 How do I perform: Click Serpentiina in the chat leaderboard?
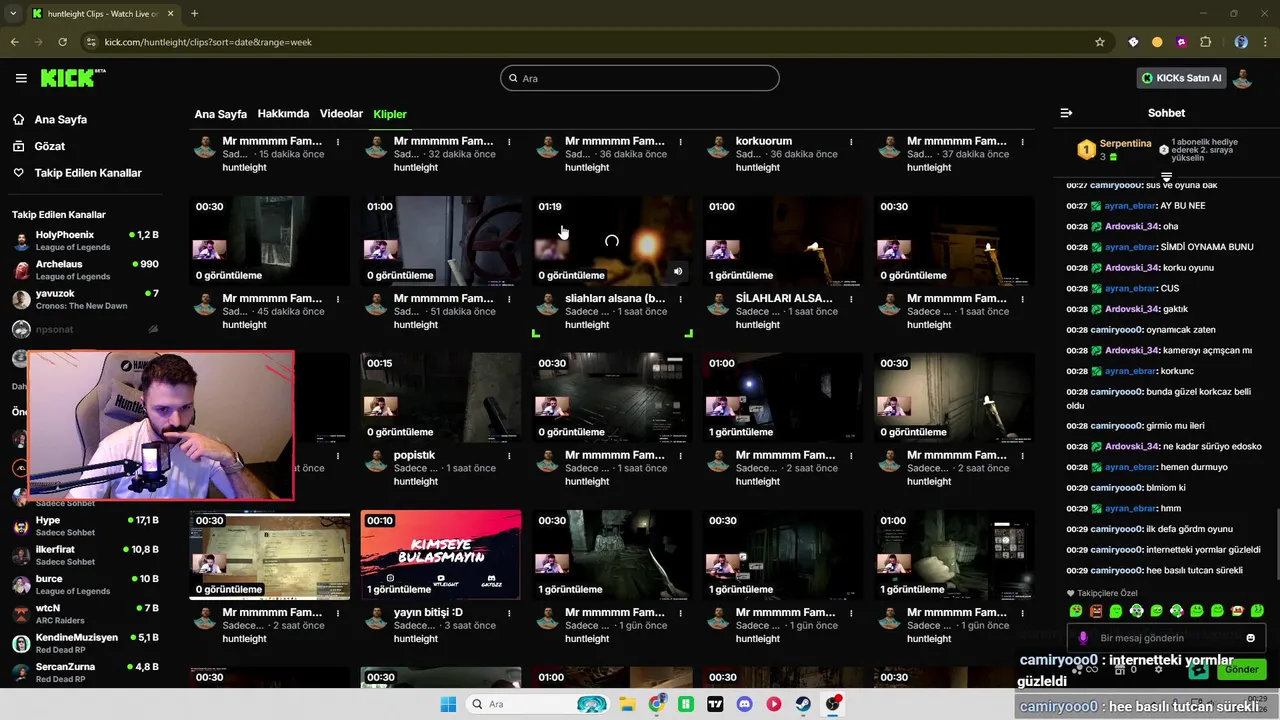click(1125, 143)
